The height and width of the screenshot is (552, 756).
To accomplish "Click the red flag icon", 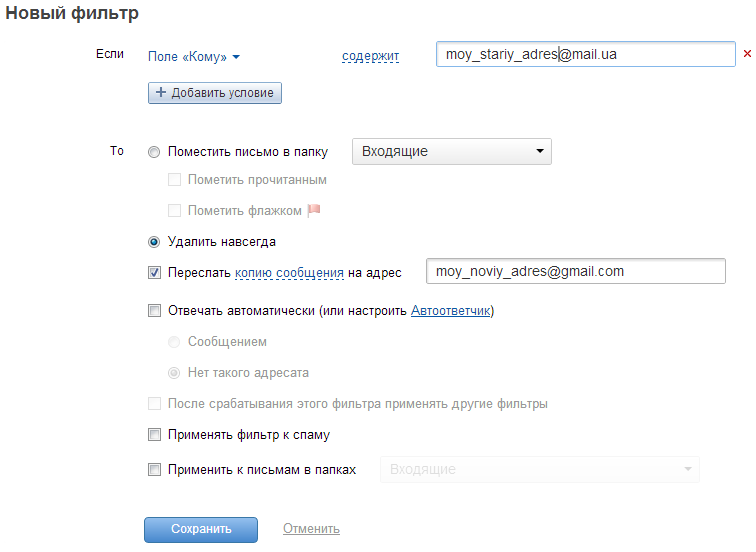I will point(313,211).
